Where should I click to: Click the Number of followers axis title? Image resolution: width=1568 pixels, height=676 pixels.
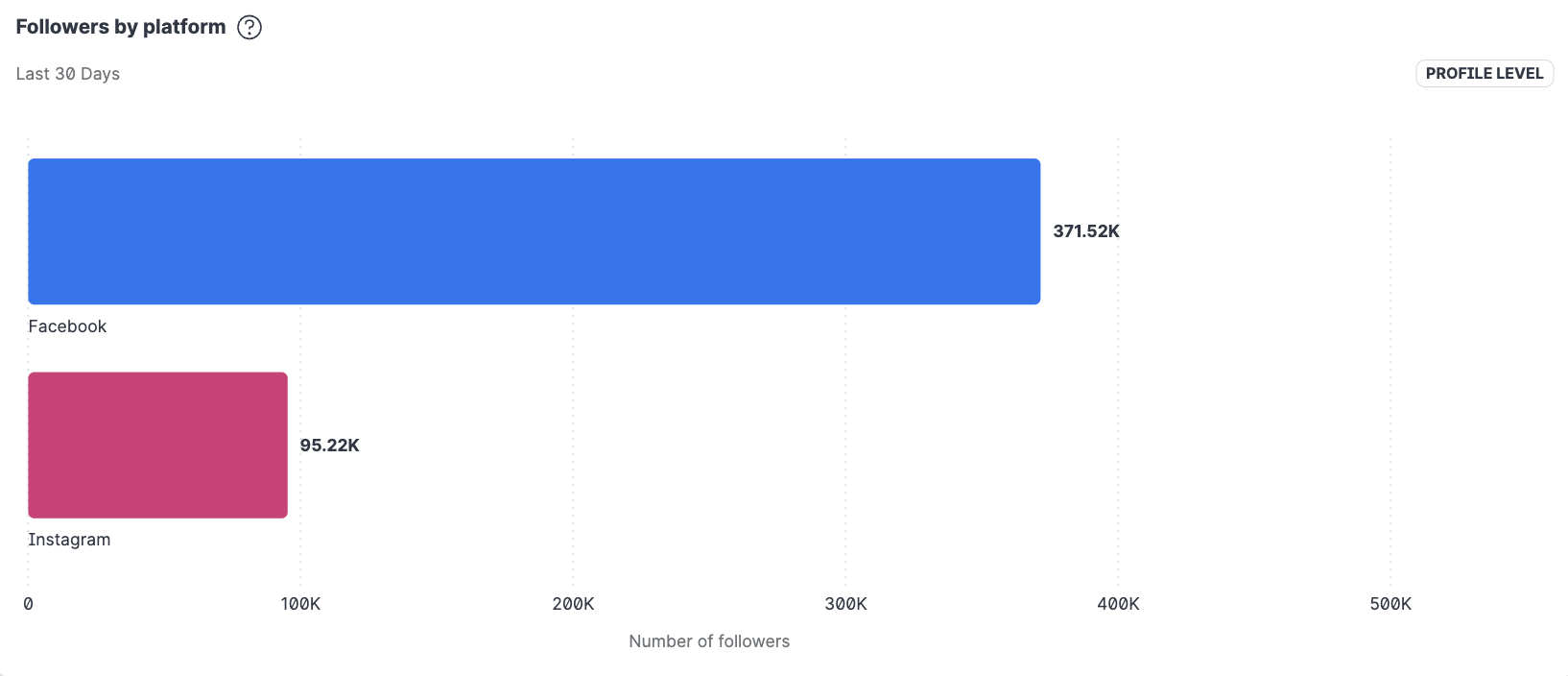point(709,641)
